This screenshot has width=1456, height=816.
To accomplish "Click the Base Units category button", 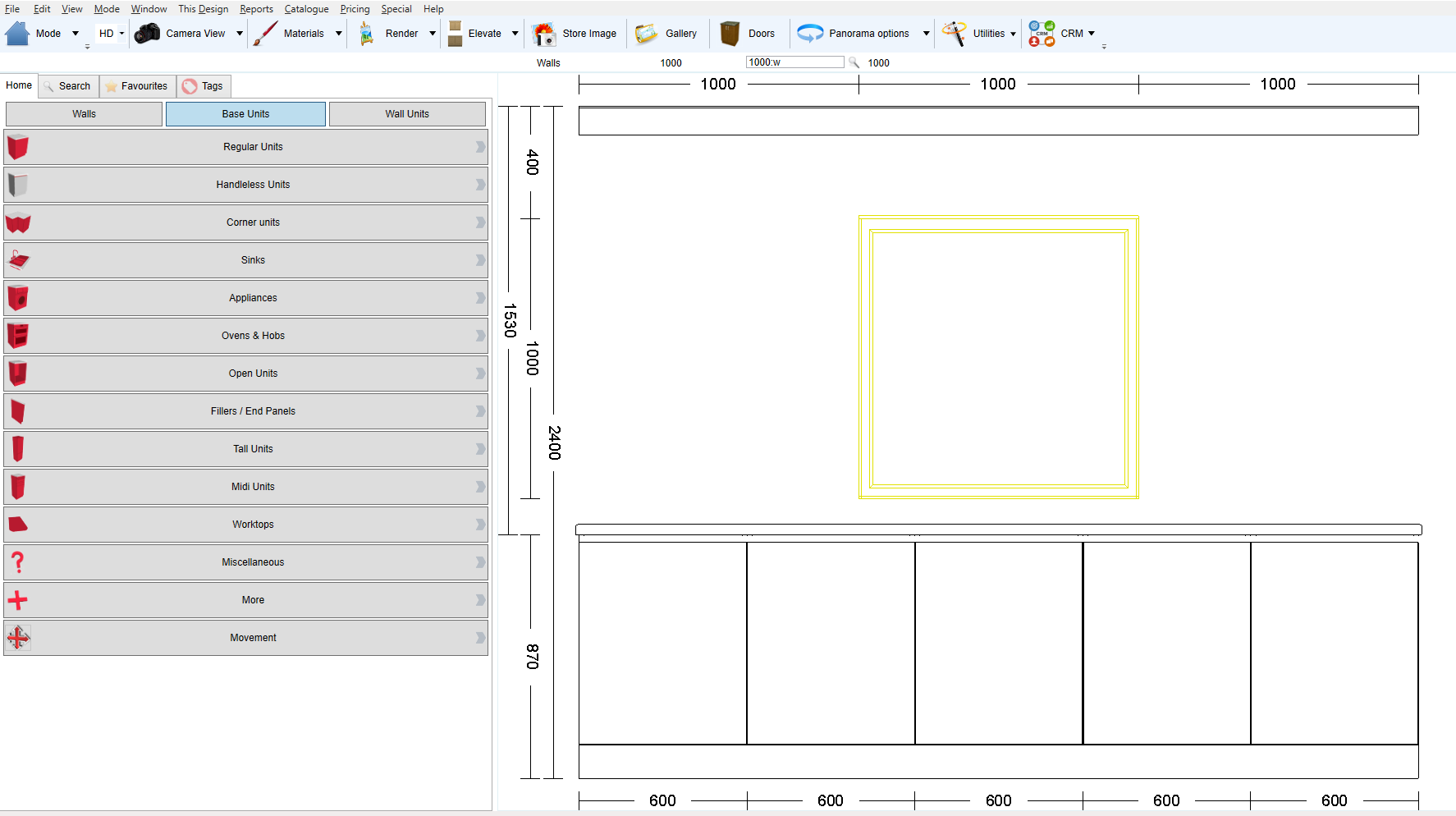I will click(245, 114).
